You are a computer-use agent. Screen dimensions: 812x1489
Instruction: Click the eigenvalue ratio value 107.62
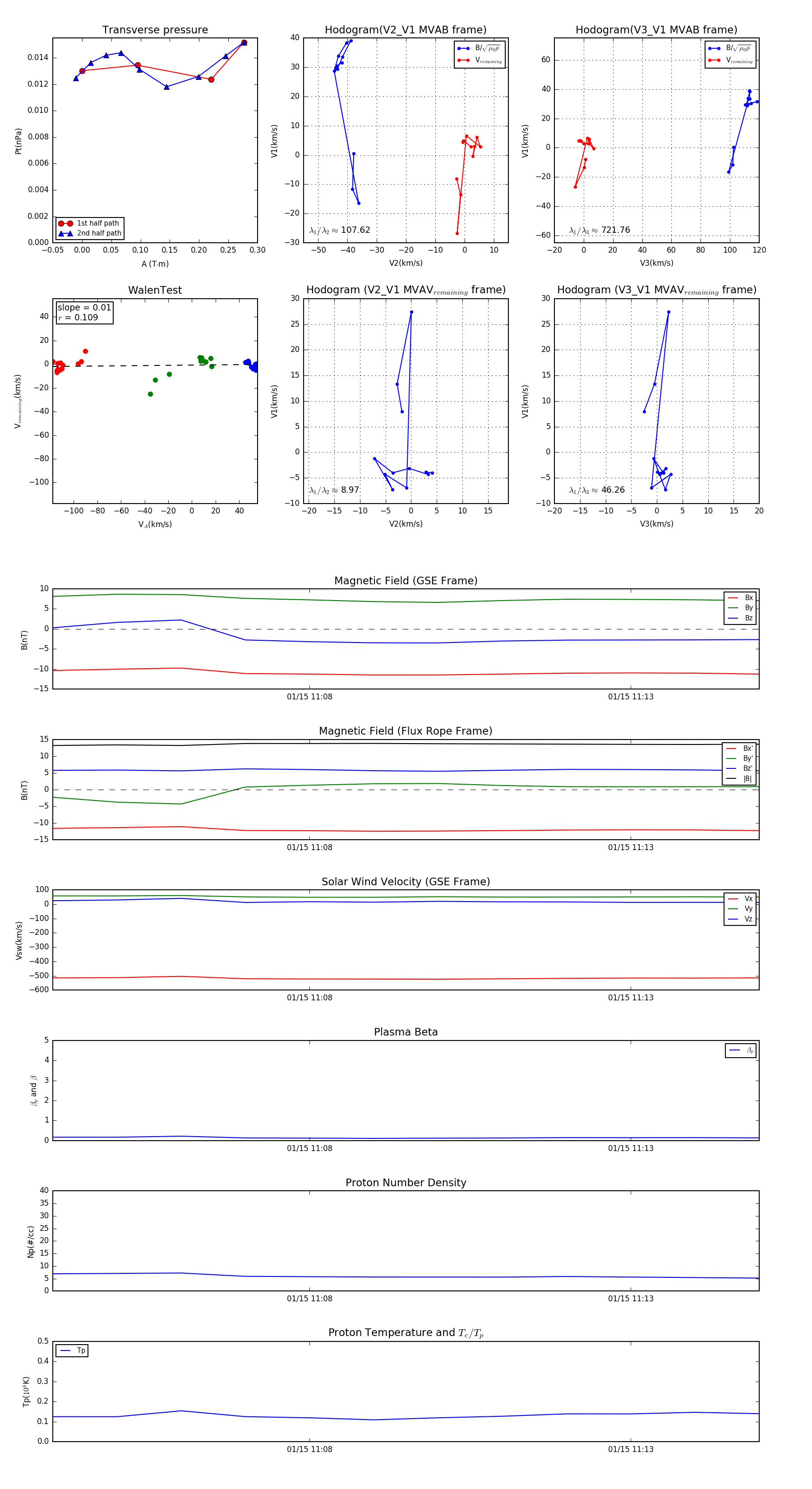click(x=355, y=230)
